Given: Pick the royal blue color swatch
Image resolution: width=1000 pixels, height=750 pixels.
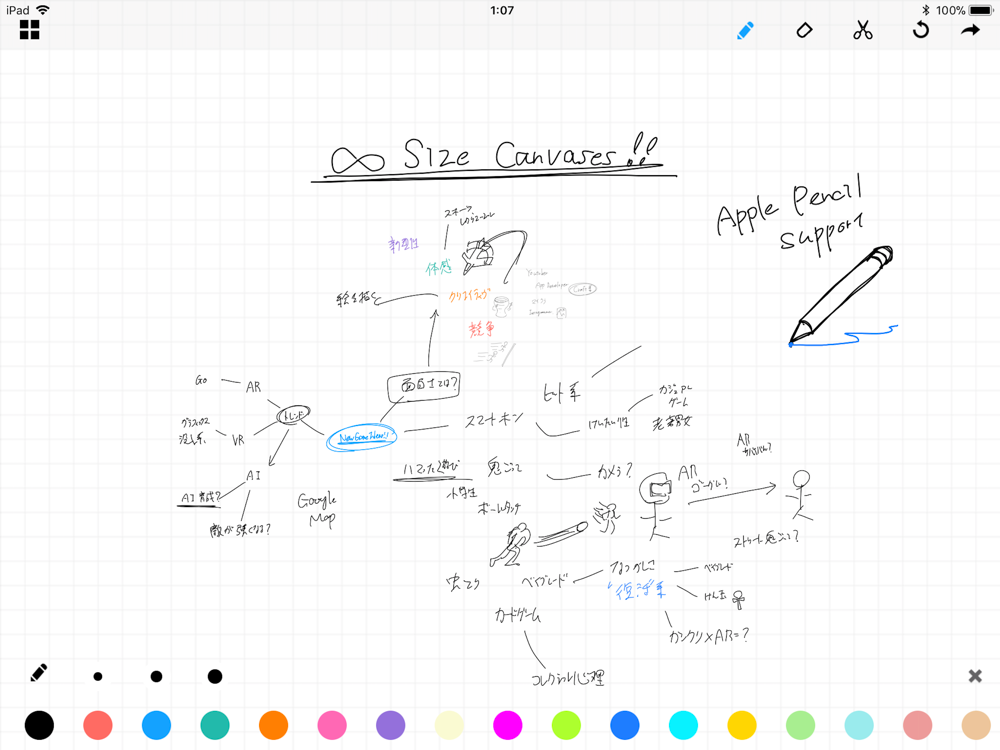Looking at the screenshot, I should pyautogui.click(x=625, y=725).
